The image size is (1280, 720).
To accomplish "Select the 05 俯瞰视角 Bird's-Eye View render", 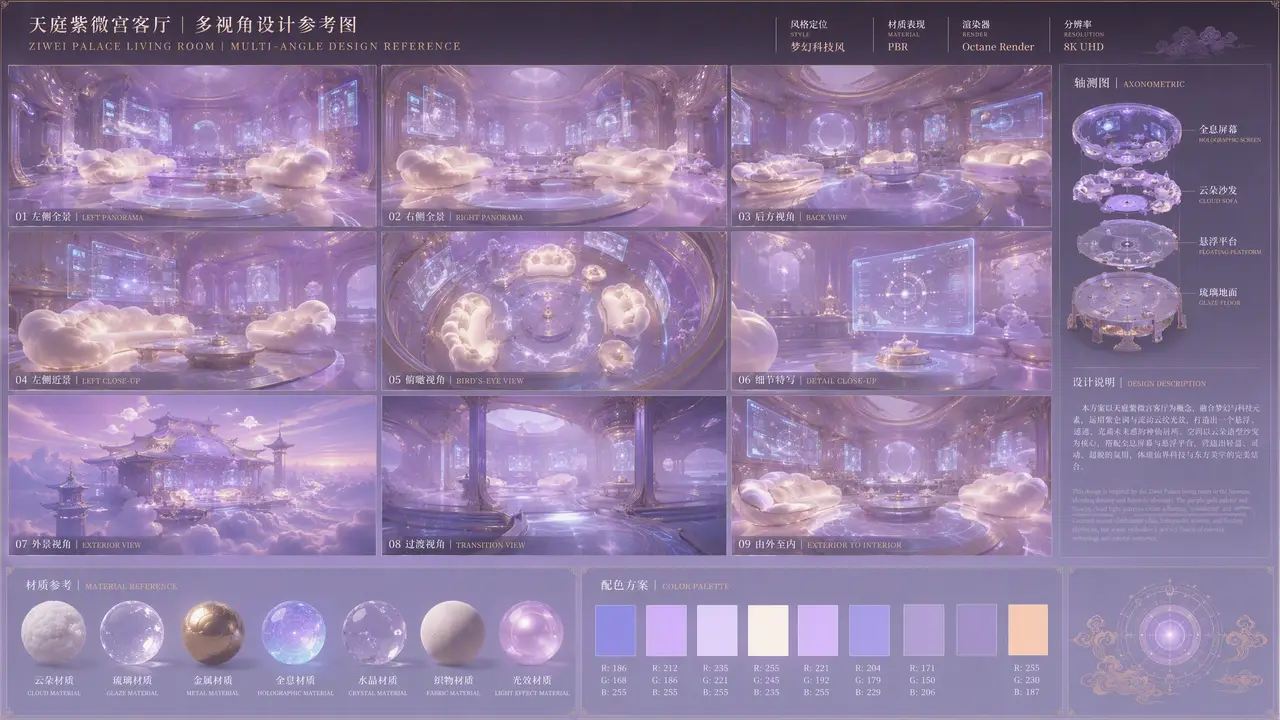I will click(554, 311).
